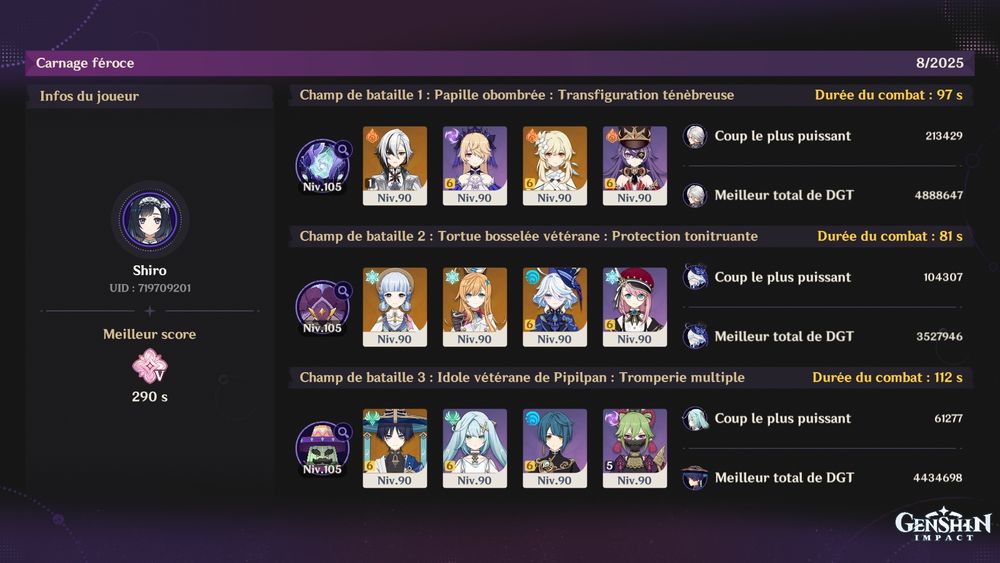Click 'Meilleur total de DGT' in Battlefield 2
The width and height of the screenshot is (1000, 563).
point(784,337)
